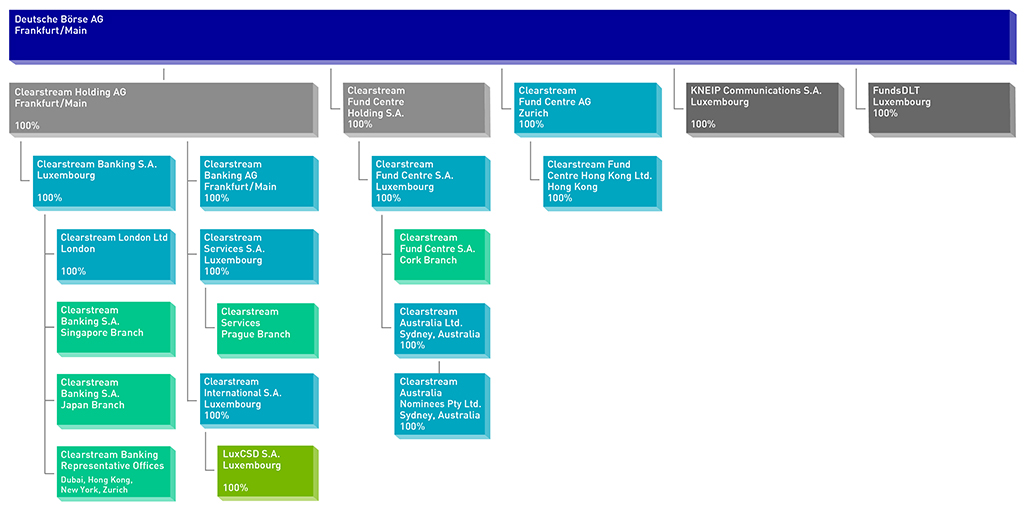Click the 100% label in the LuxCSD box

pos(235,488)
